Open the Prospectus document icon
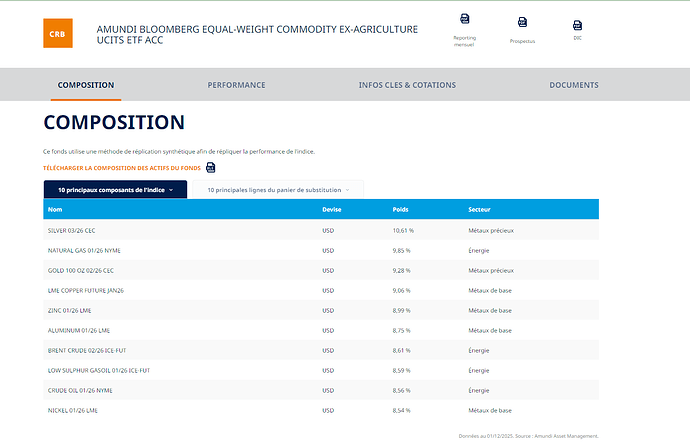The image size is (690, 447). coord(522,22)
